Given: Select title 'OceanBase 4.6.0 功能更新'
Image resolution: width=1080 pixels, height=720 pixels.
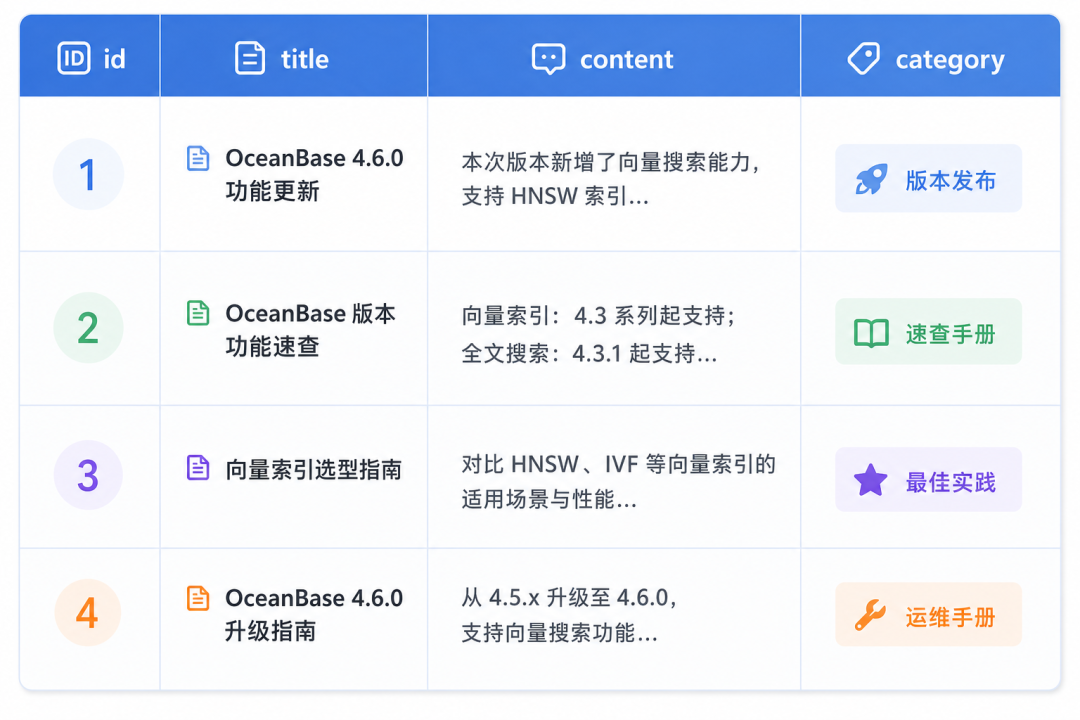Looking at the screenshot, I should click(x=314, y=174).
